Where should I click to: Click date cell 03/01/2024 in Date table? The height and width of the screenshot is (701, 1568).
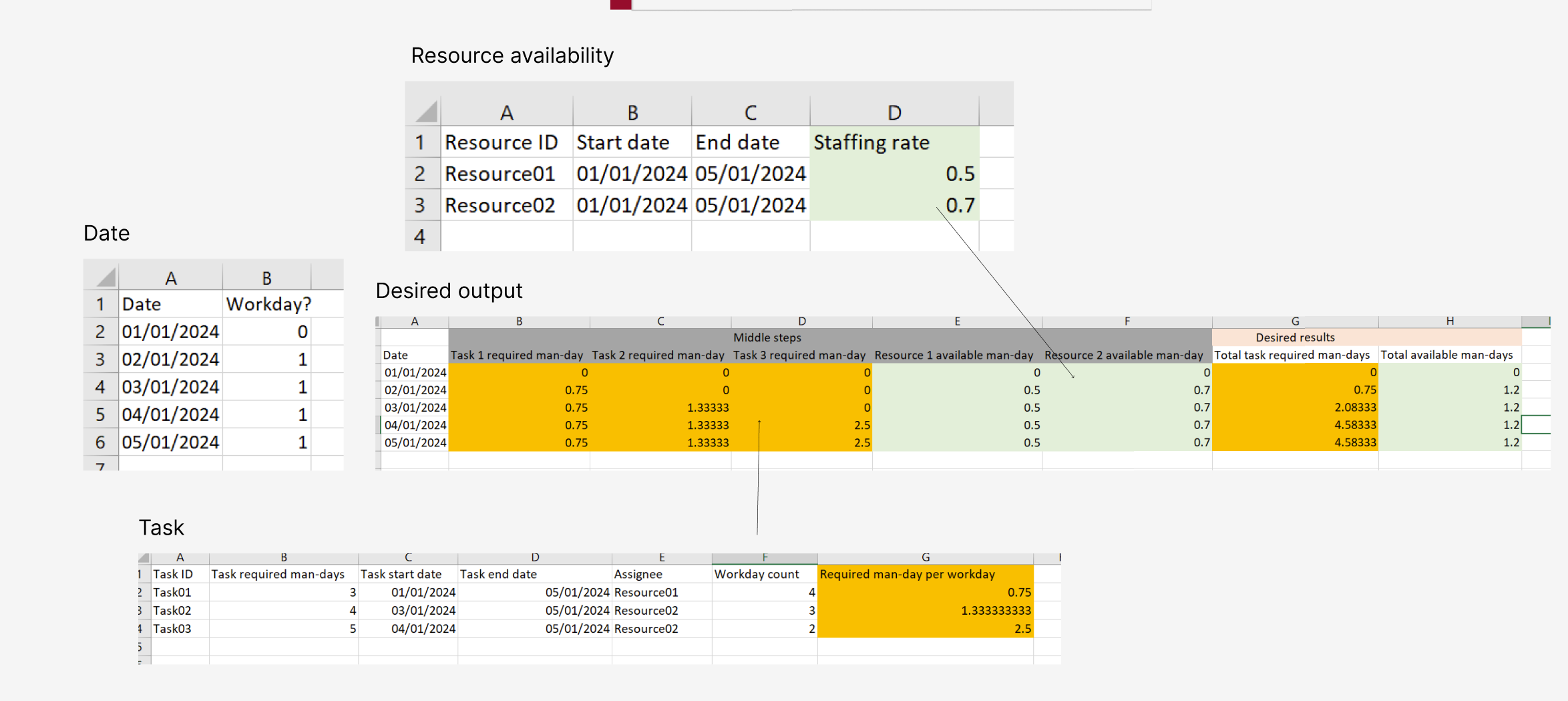(170, 386)
